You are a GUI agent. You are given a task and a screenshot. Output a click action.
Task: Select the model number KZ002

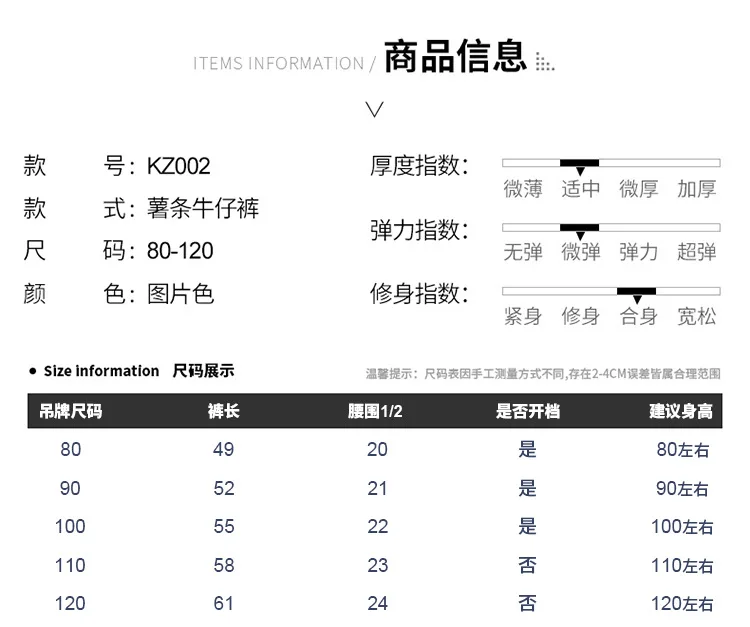coord(178,166)
